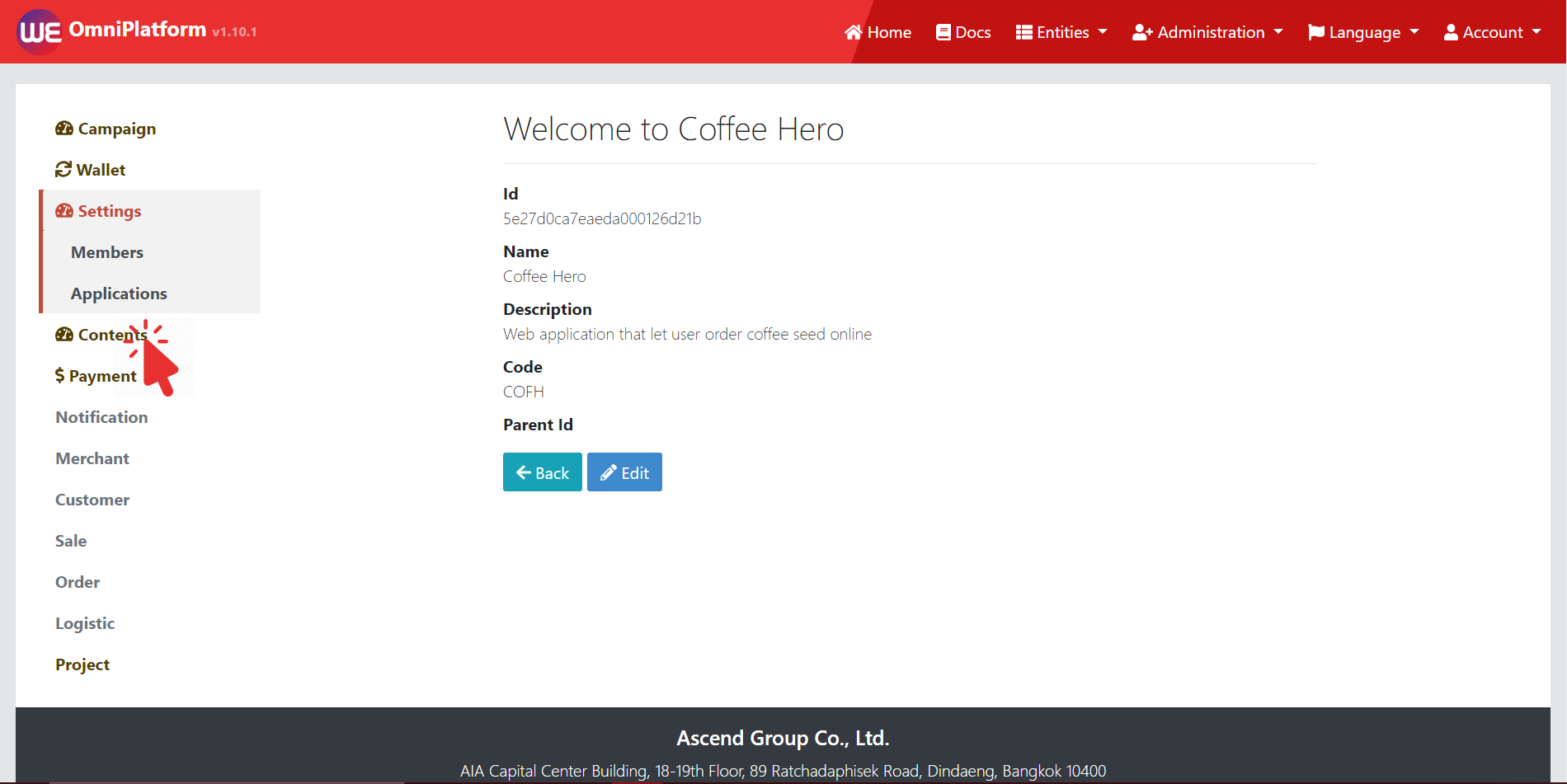The height and width of the screenshot is (784, 1567).
Task: Click the Docs book icon
Action: pyautogui.click(x=943, y=32)
